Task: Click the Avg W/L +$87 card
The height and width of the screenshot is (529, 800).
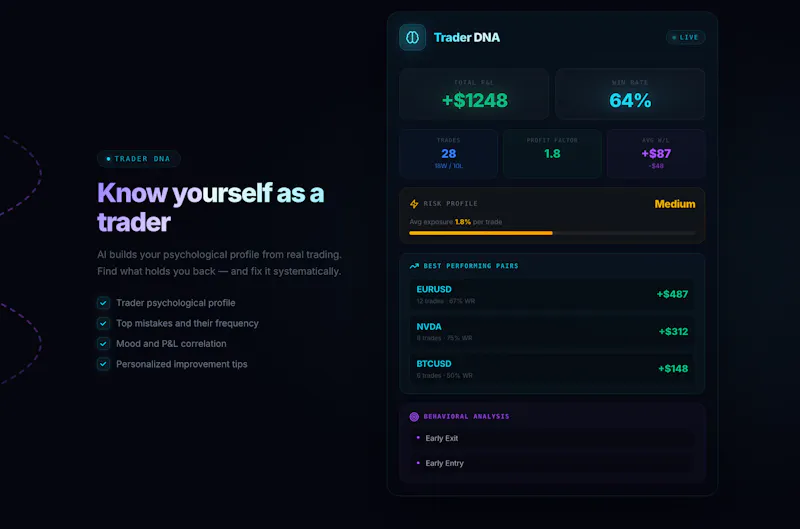Action: tap(656, 154)
